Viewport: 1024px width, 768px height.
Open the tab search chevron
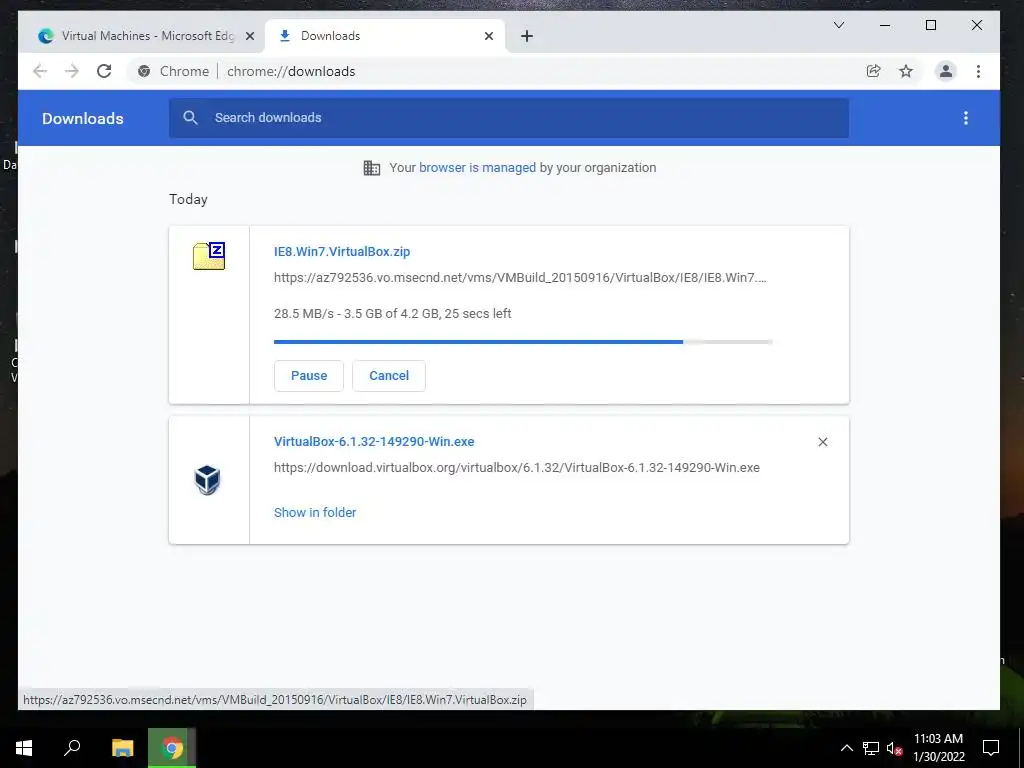839,25
